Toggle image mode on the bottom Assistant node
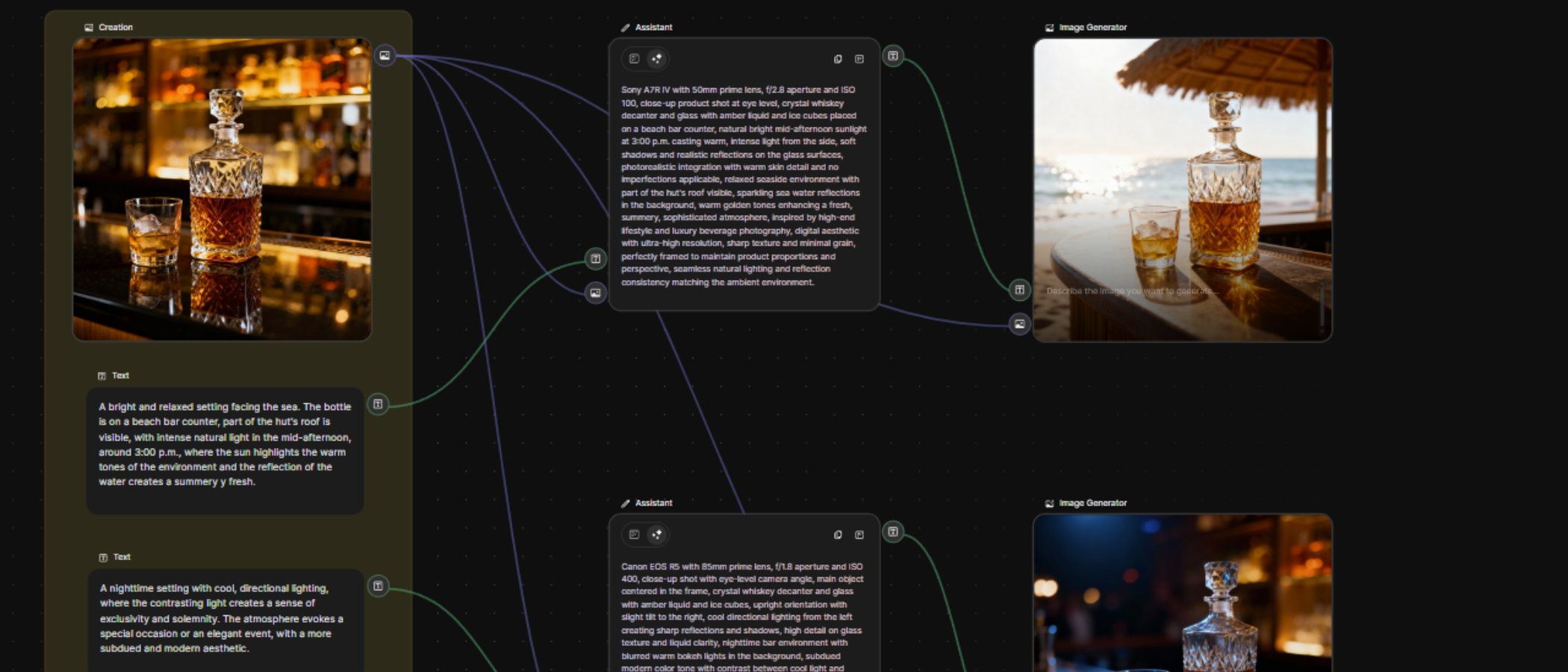The image size is (1568, 672). pos(633,535)
